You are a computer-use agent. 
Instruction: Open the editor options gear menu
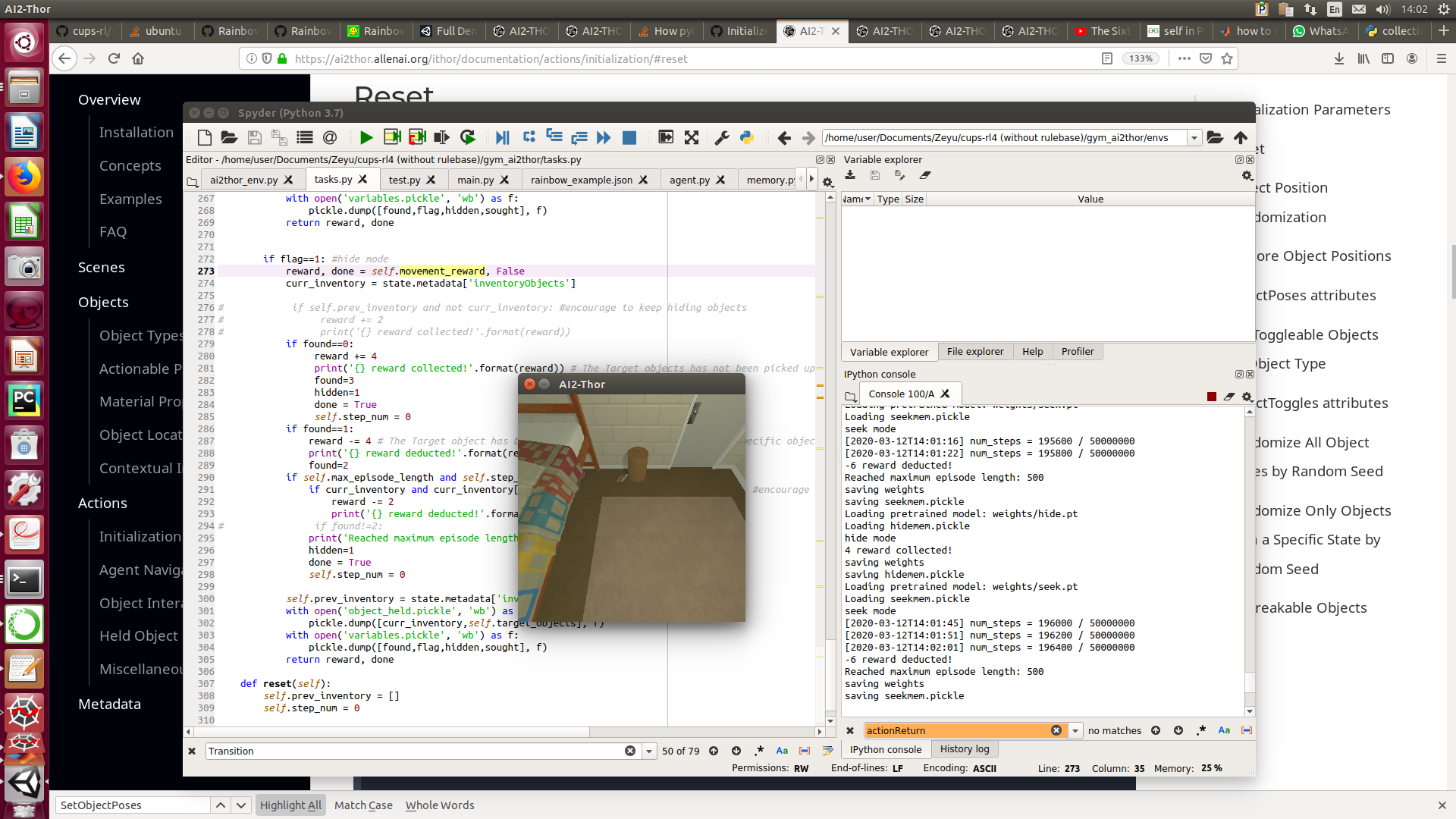(828, 182)
